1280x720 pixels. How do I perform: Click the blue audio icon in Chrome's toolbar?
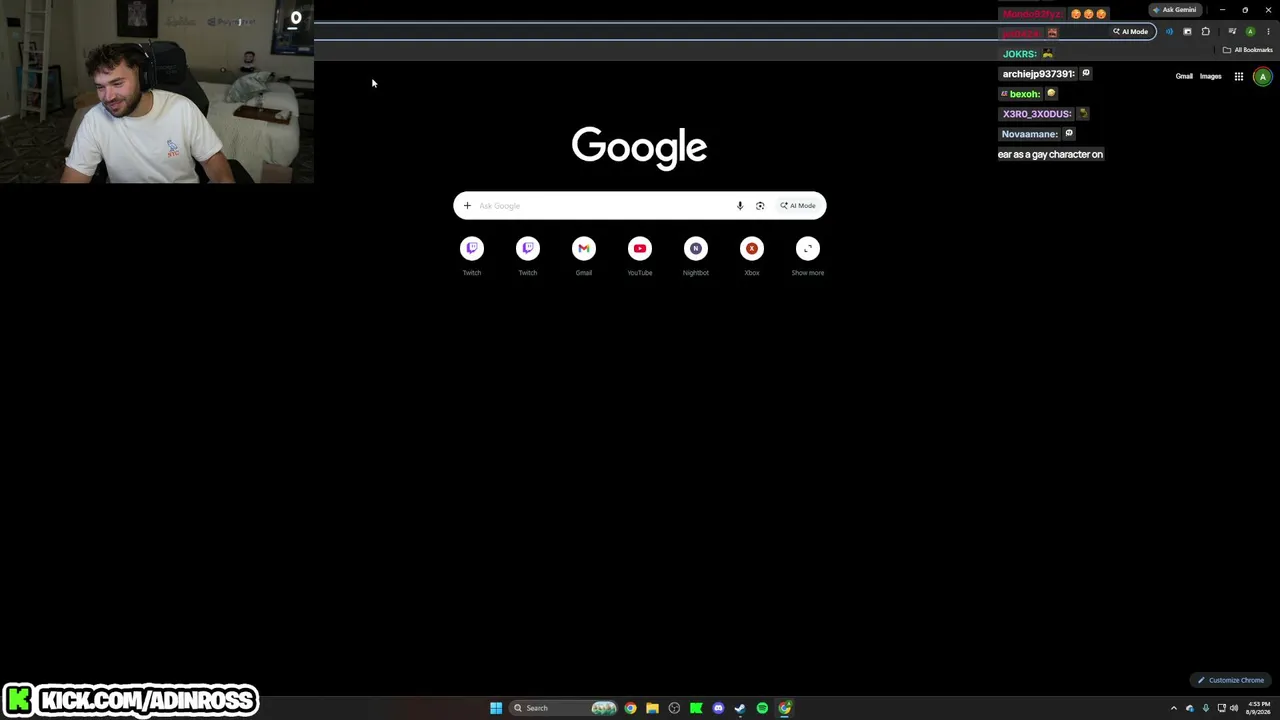click(x=1169, y=32)
